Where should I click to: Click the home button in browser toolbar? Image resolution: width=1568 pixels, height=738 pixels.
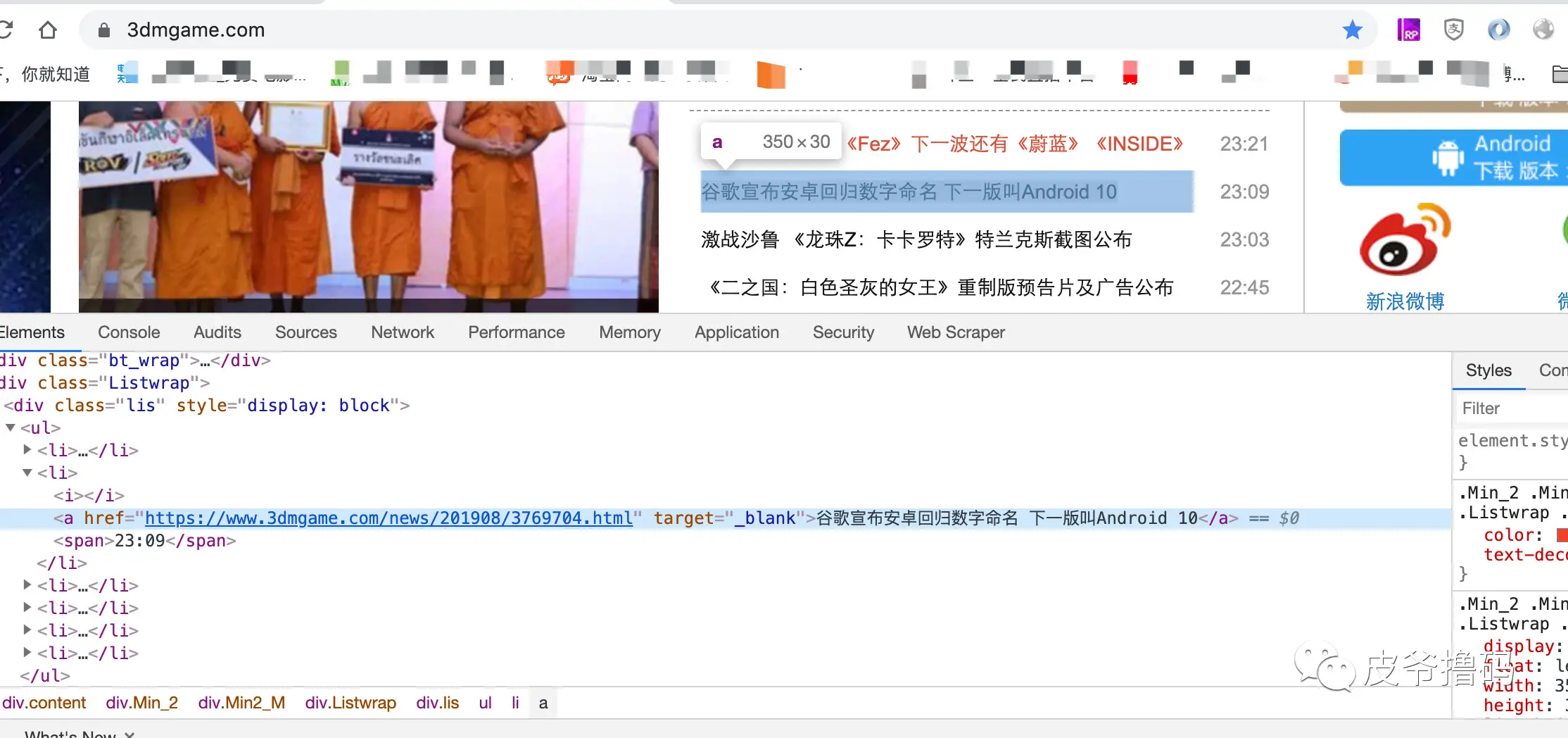48,30
